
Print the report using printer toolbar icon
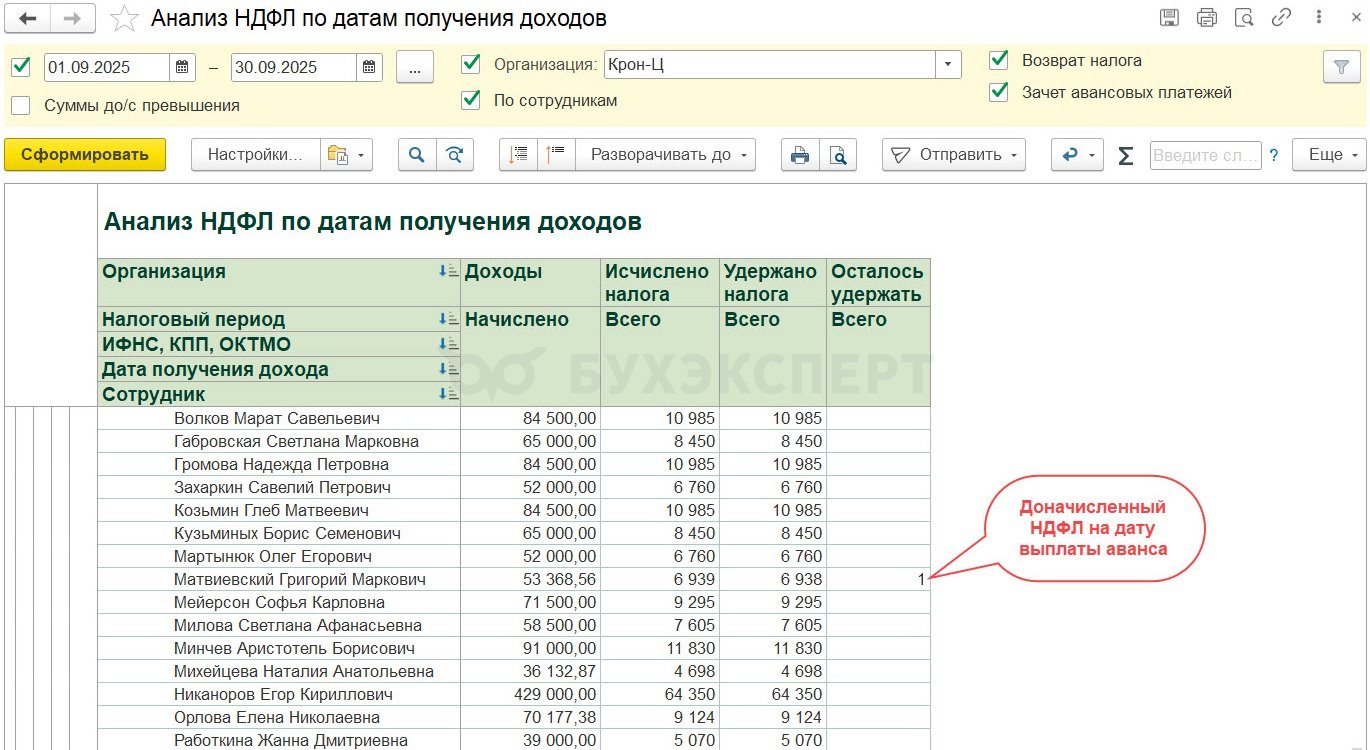(800, 155)
